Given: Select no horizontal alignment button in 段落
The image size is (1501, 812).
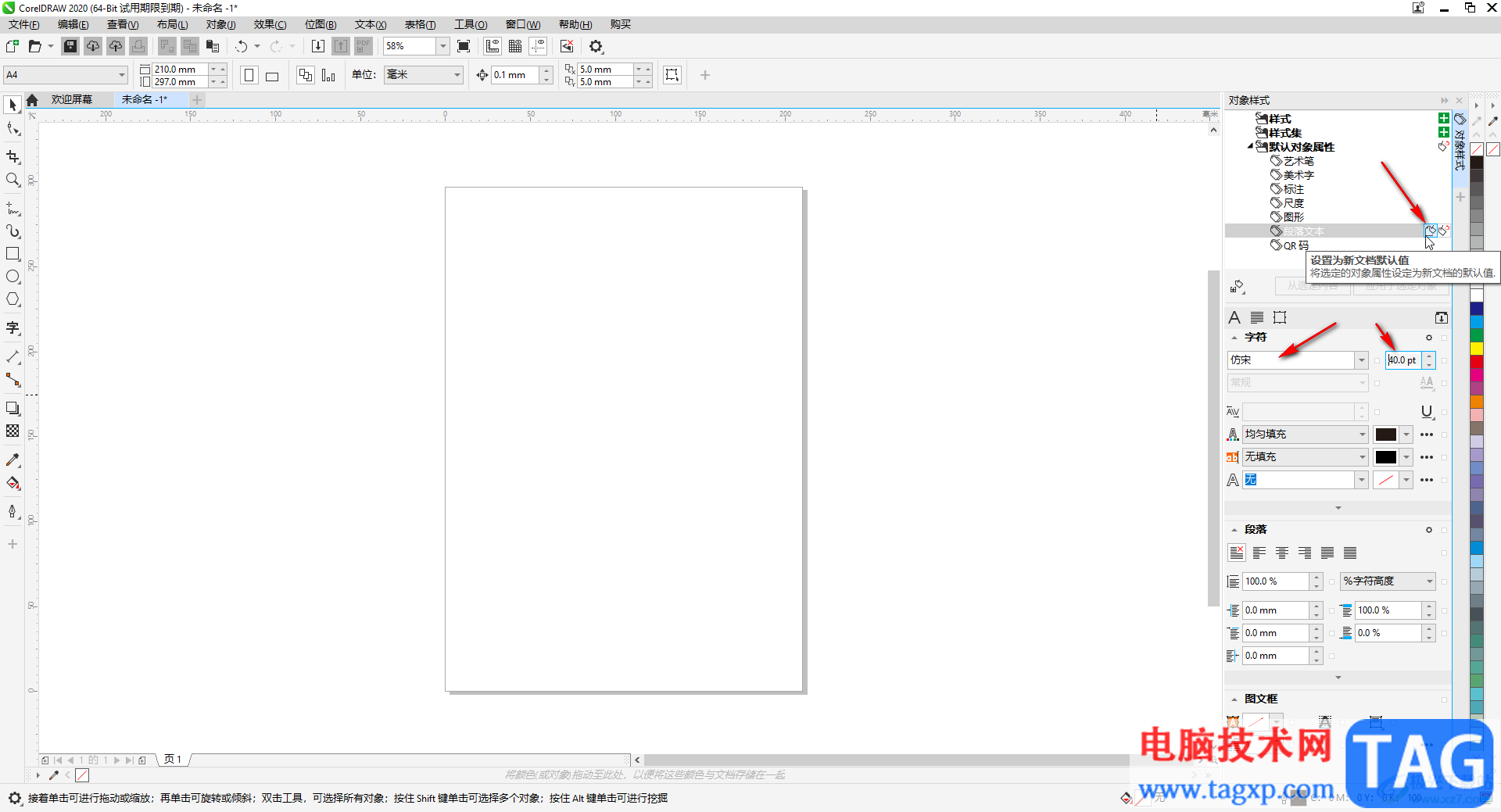Looking at the screenshot, I should tap(1237, 553).
